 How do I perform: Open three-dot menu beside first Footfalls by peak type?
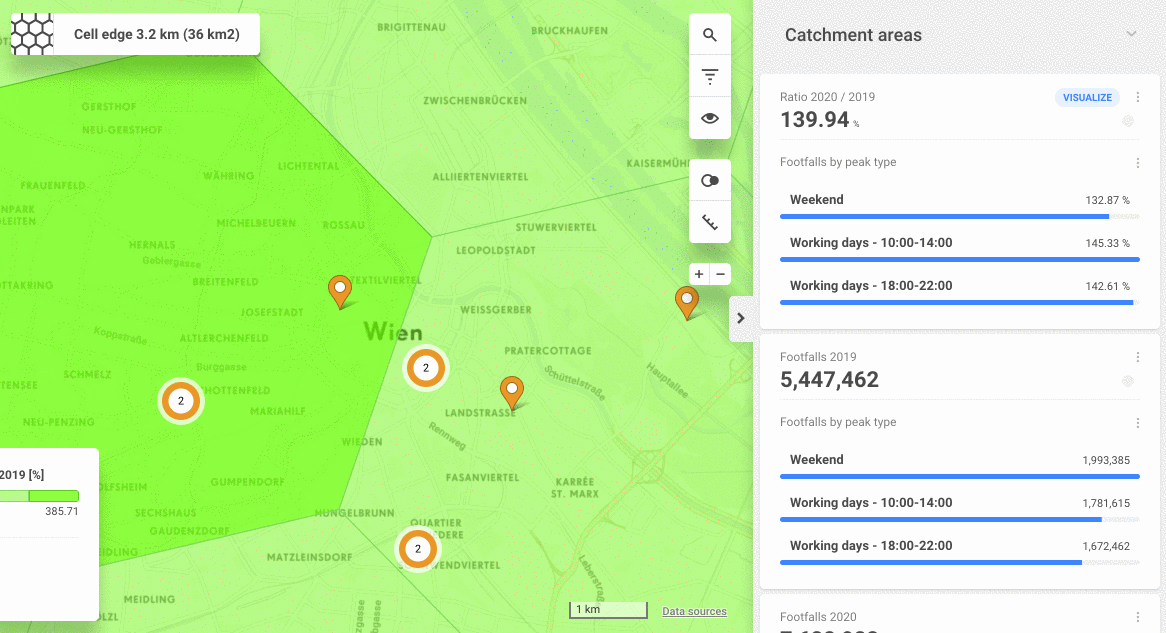pyautogui.click(x=1138, y=163)
